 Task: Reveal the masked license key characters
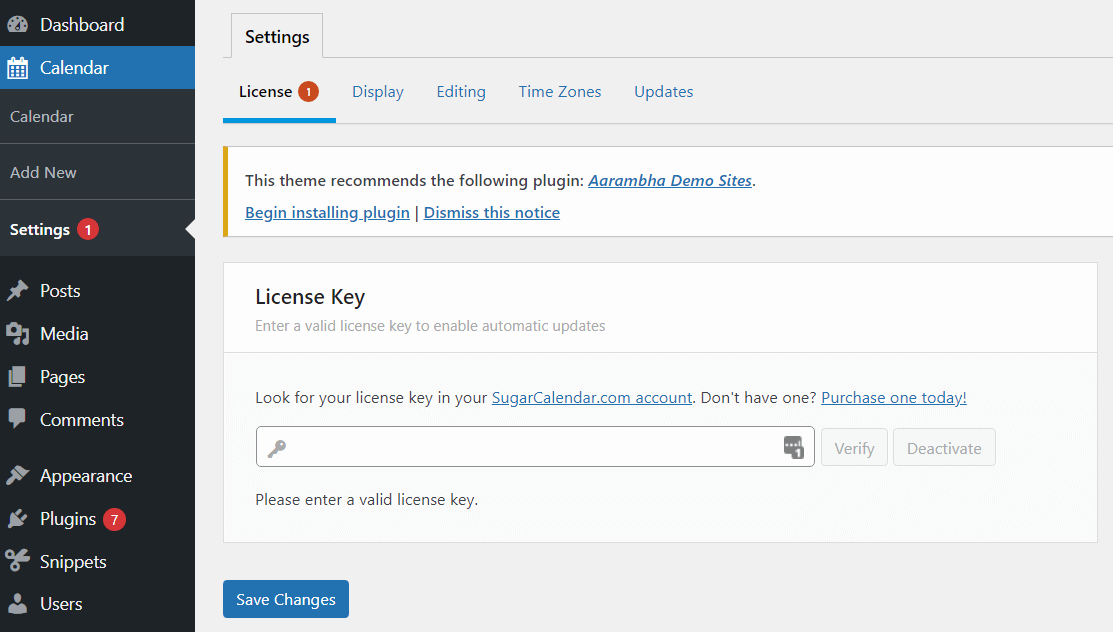[793, 447]
